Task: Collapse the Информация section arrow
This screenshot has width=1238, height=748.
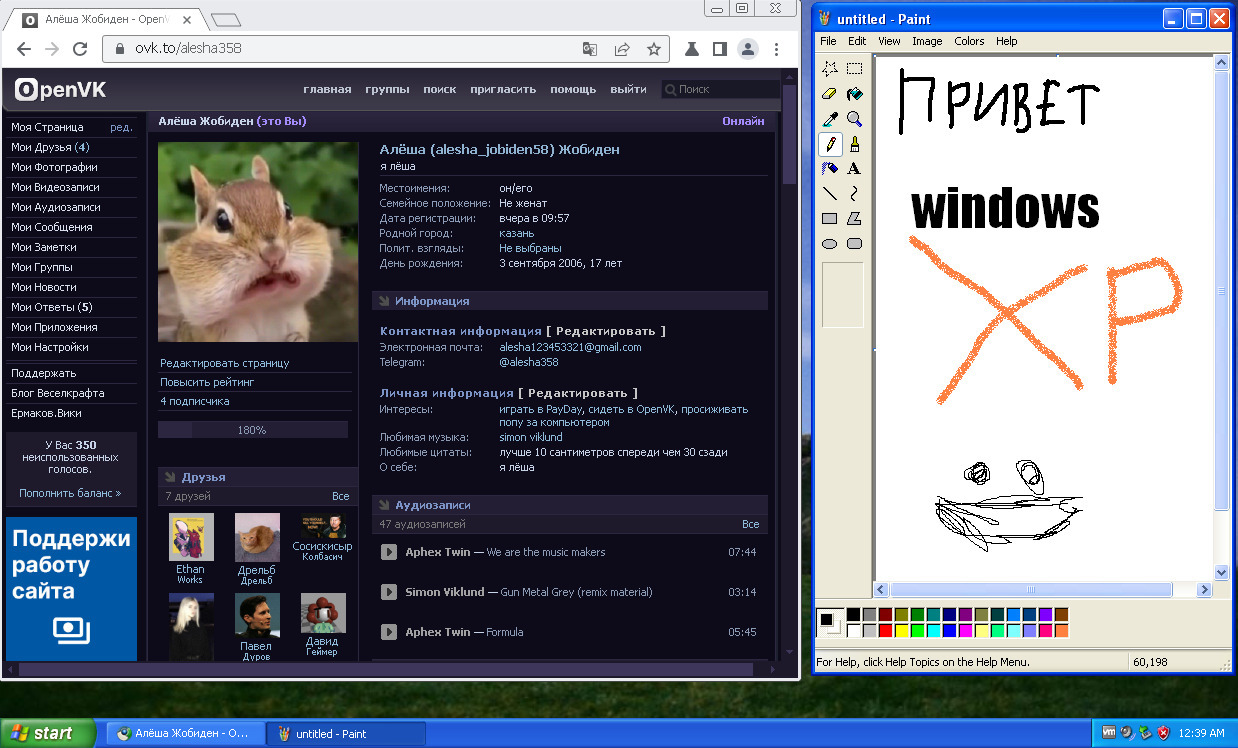Action: [x=383, y=301]
